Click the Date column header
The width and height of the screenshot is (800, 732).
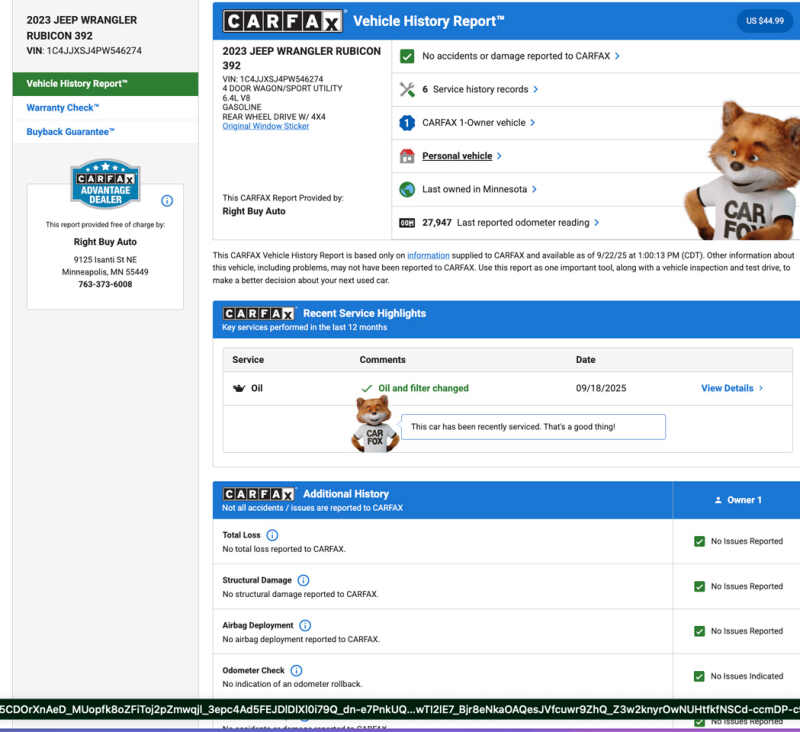(586, 360)
